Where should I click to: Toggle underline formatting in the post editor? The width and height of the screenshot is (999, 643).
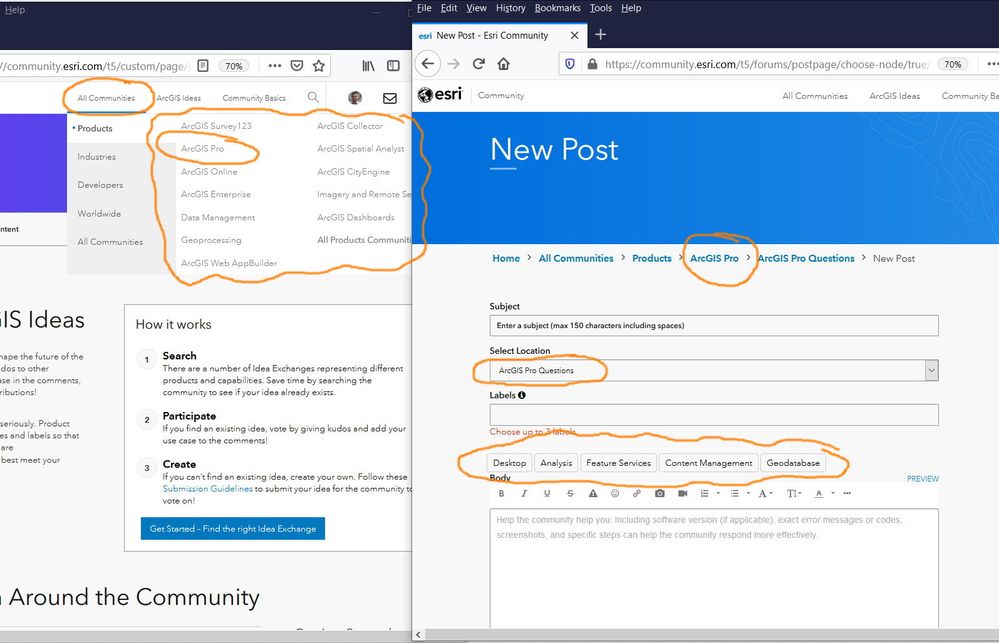coord(547,493)
